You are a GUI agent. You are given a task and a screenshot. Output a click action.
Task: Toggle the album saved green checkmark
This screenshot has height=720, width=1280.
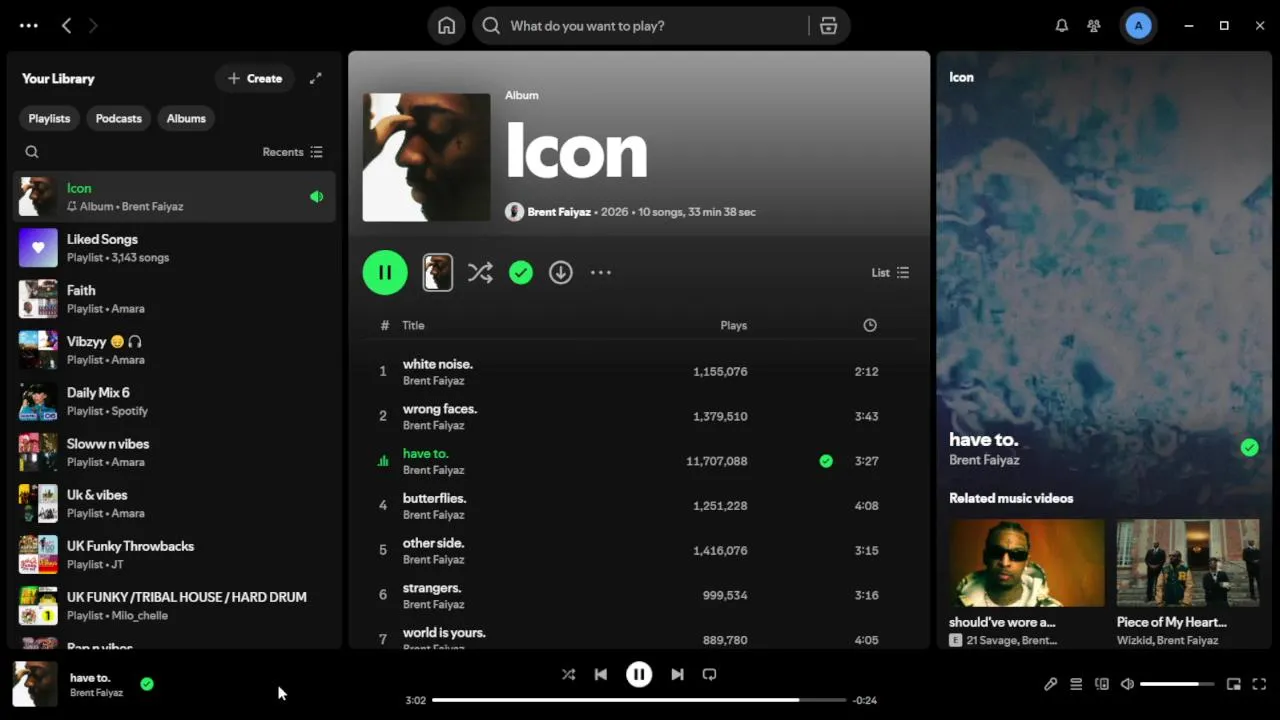point(521,272)
